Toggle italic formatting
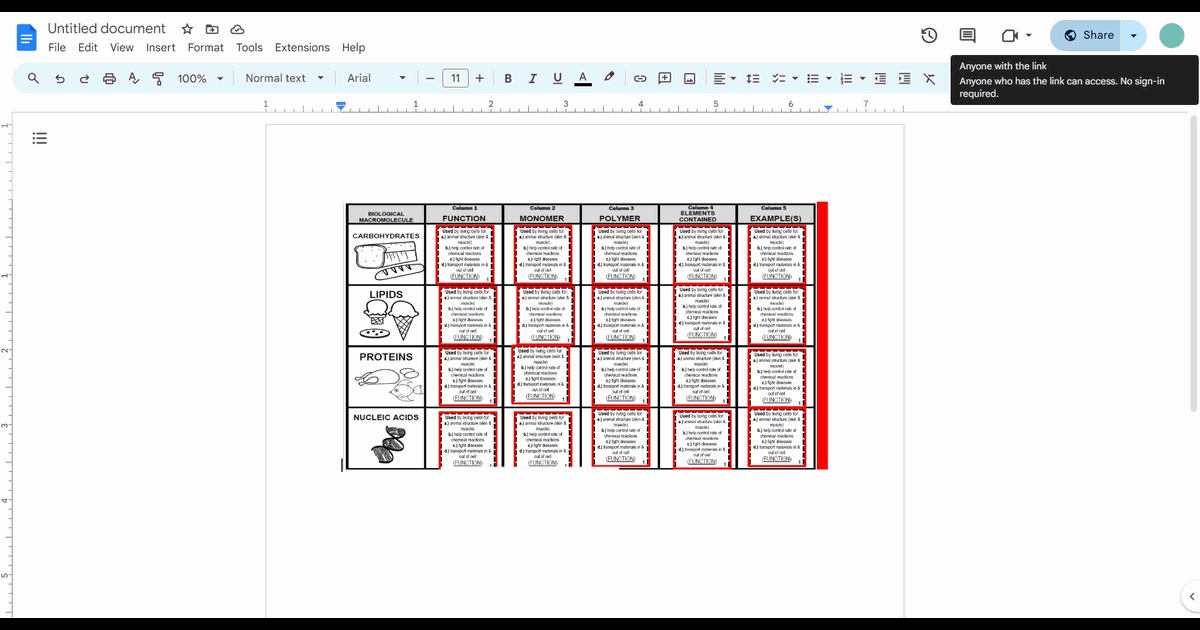 point(532,78)
